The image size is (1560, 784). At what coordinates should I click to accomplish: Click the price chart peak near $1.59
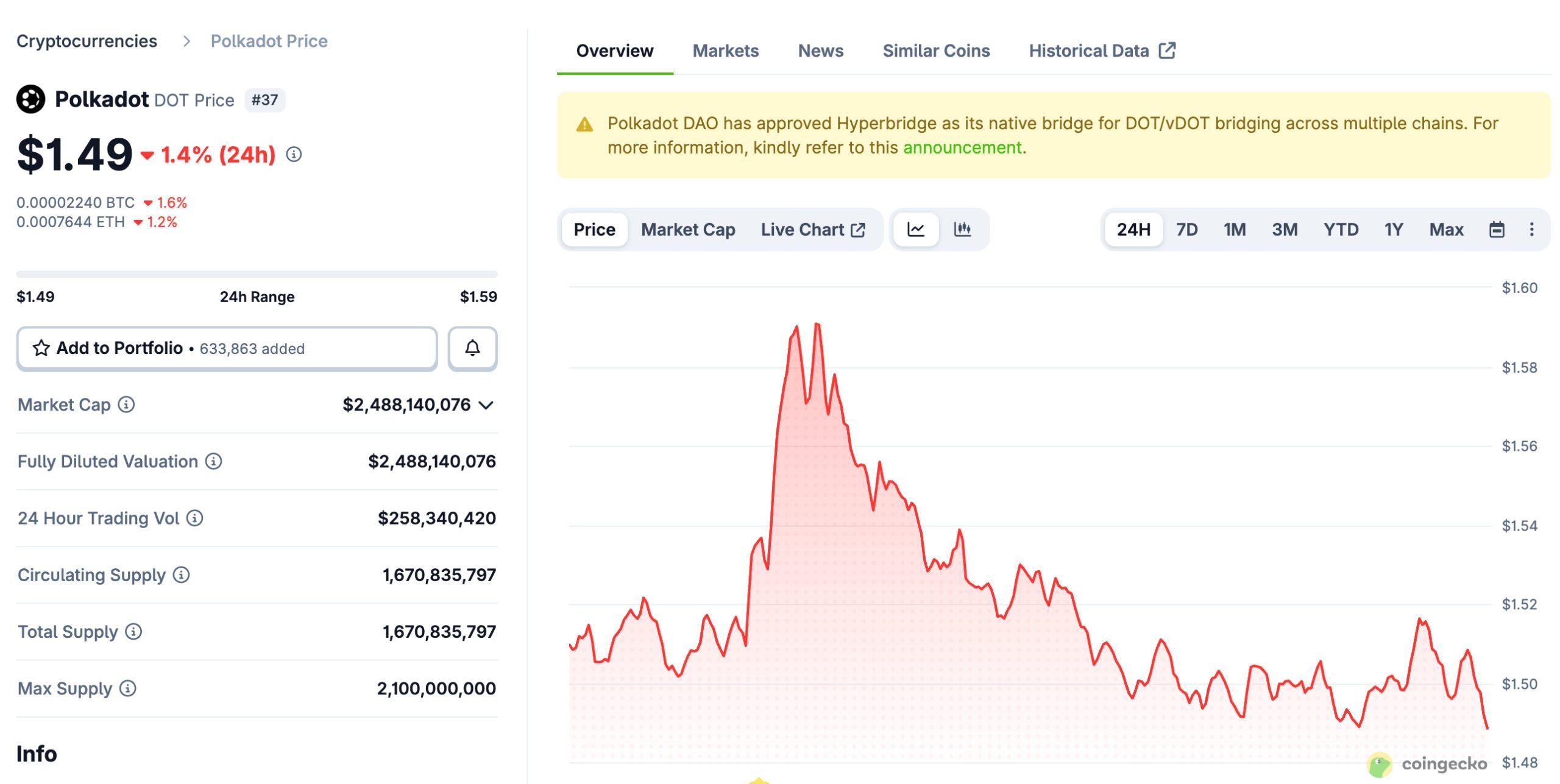click(x=817, y=324)
